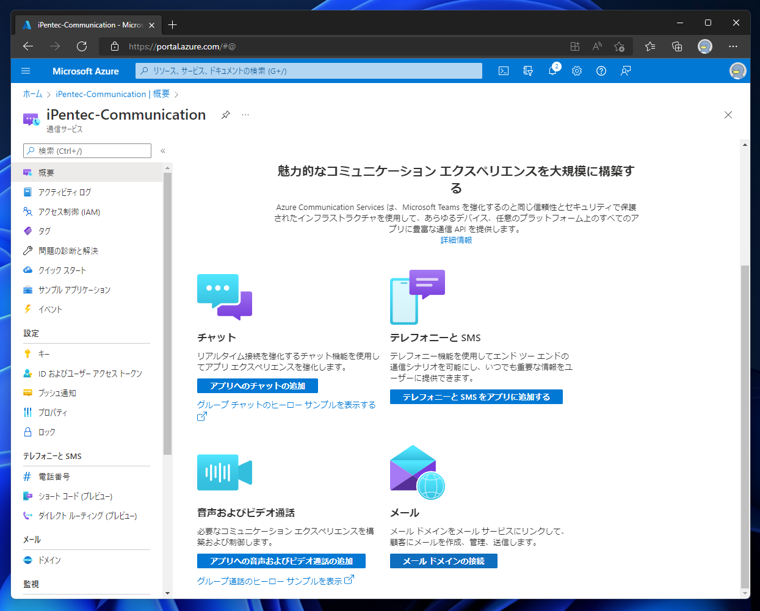Focus the sidebar 検索 (Ctrl+/) box
The width and height of the screenshot is (760, 611).
point(87,151)
